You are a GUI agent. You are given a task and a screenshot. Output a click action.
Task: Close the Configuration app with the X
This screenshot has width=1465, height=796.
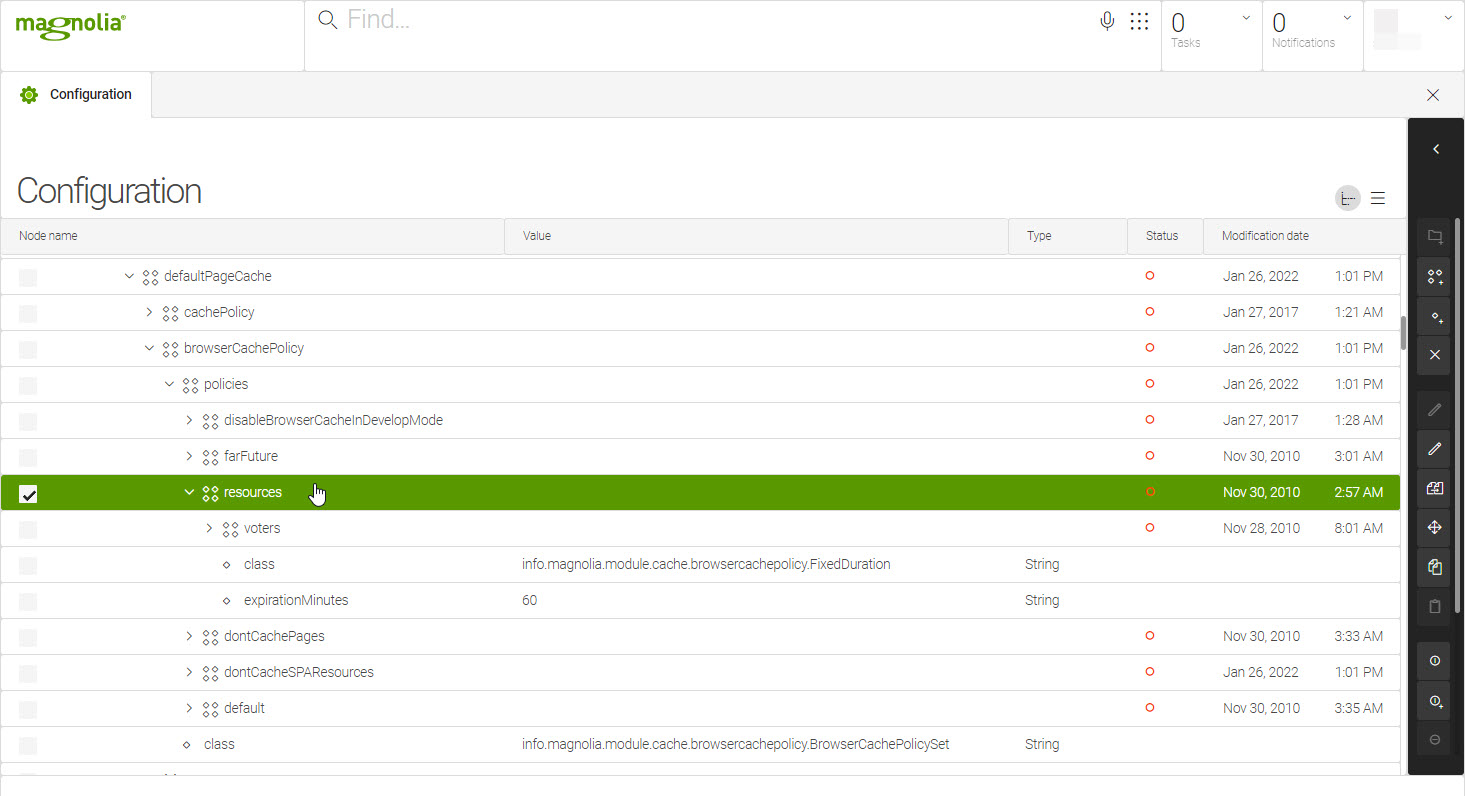click(1433, 95)
